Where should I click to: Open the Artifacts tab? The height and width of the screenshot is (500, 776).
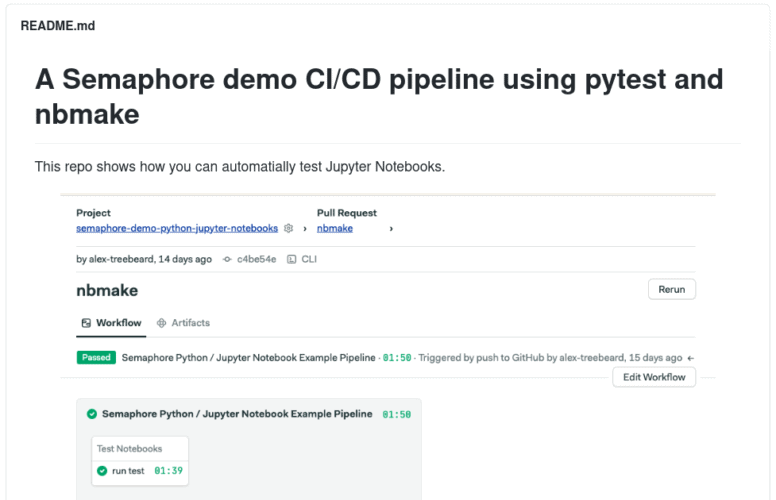(x=190, y=323)
